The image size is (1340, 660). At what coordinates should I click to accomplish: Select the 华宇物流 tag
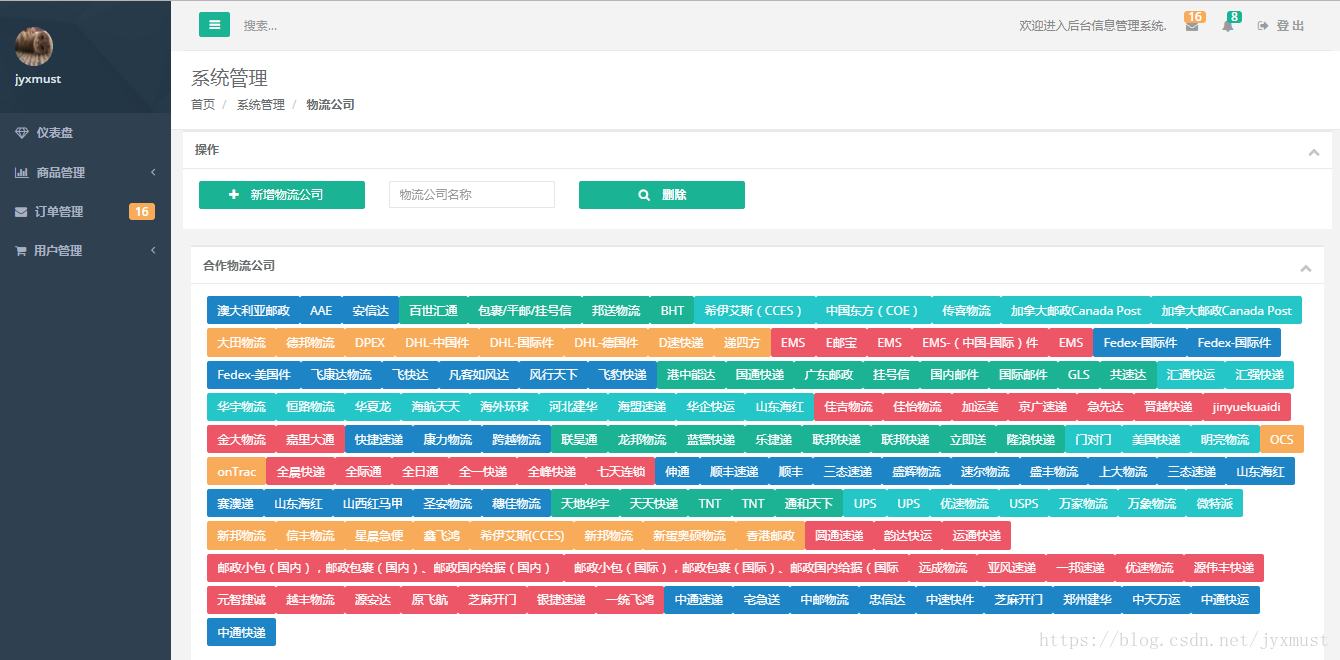[241, 407]
